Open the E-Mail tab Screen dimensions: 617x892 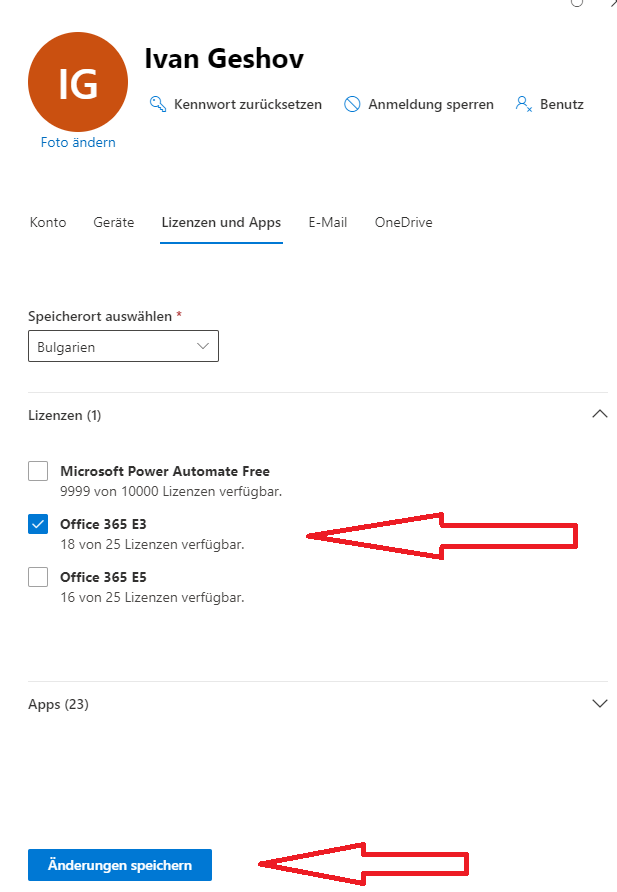click(328, 222)
